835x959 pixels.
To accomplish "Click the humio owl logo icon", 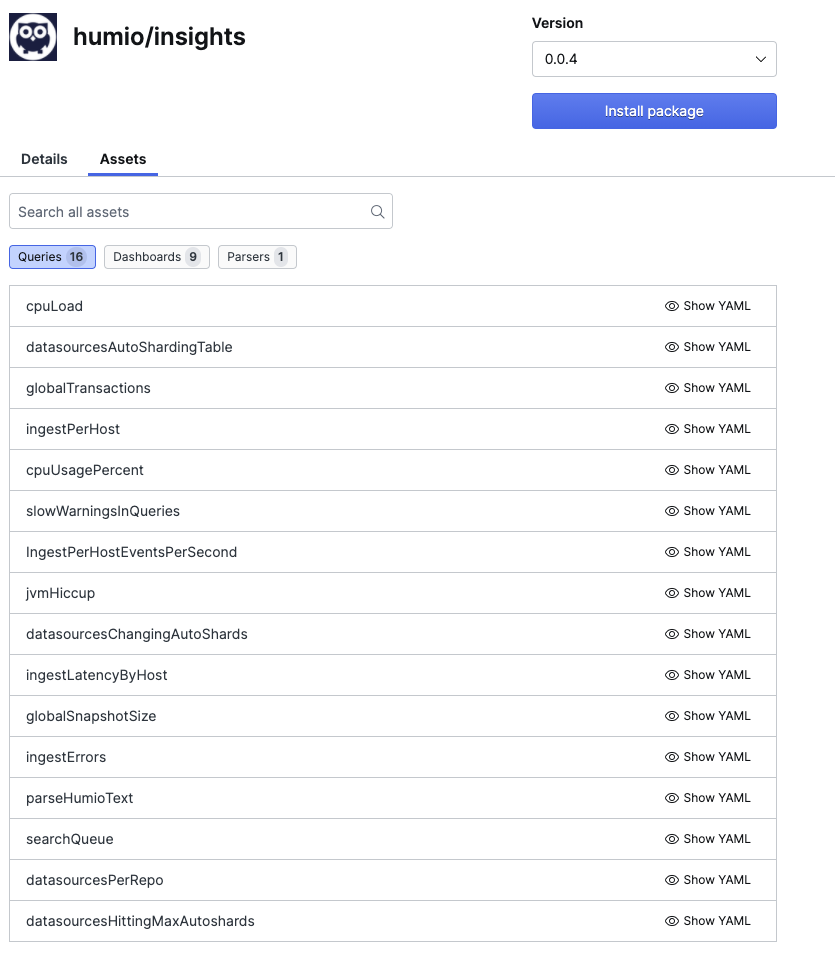I will [33, 37].
